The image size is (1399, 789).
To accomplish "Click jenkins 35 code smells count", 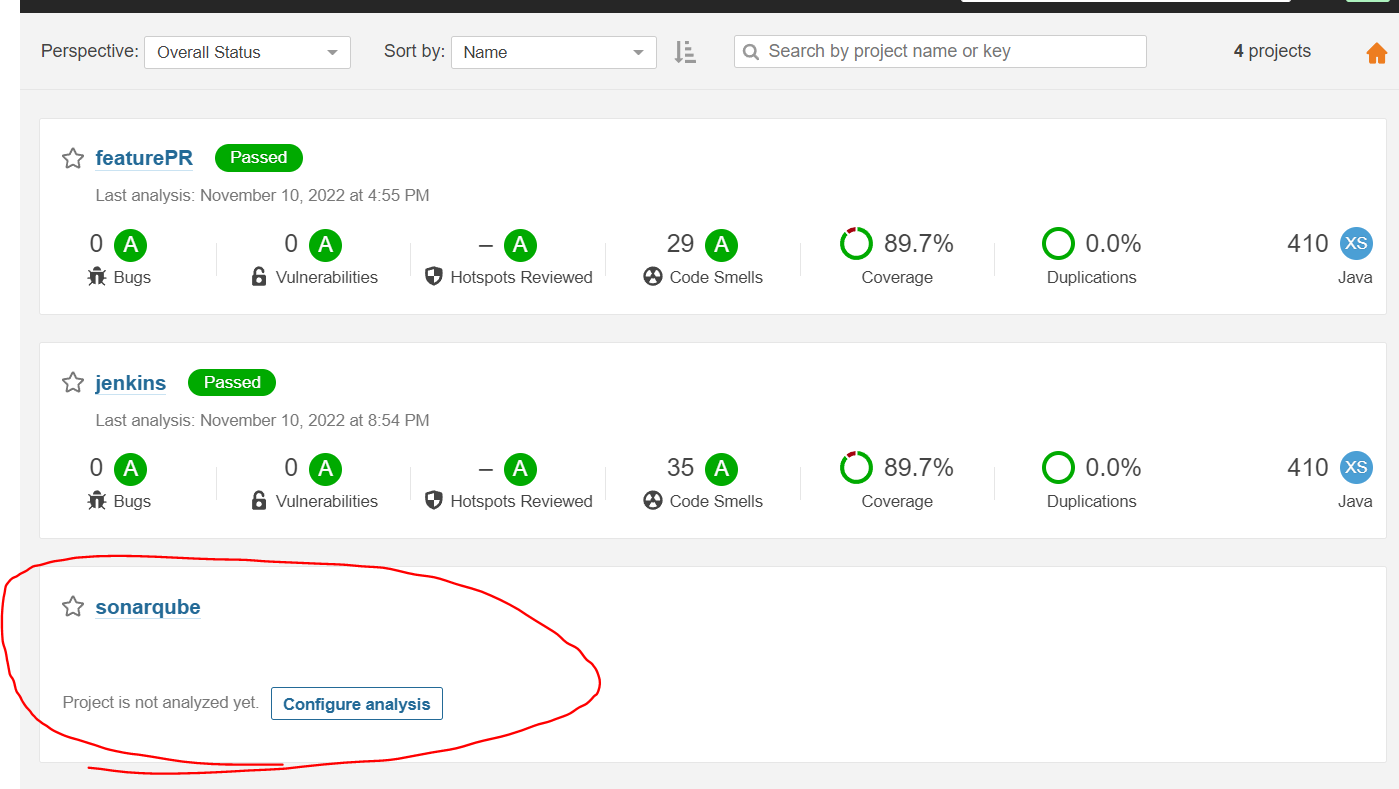I will (x=681, y=468).
